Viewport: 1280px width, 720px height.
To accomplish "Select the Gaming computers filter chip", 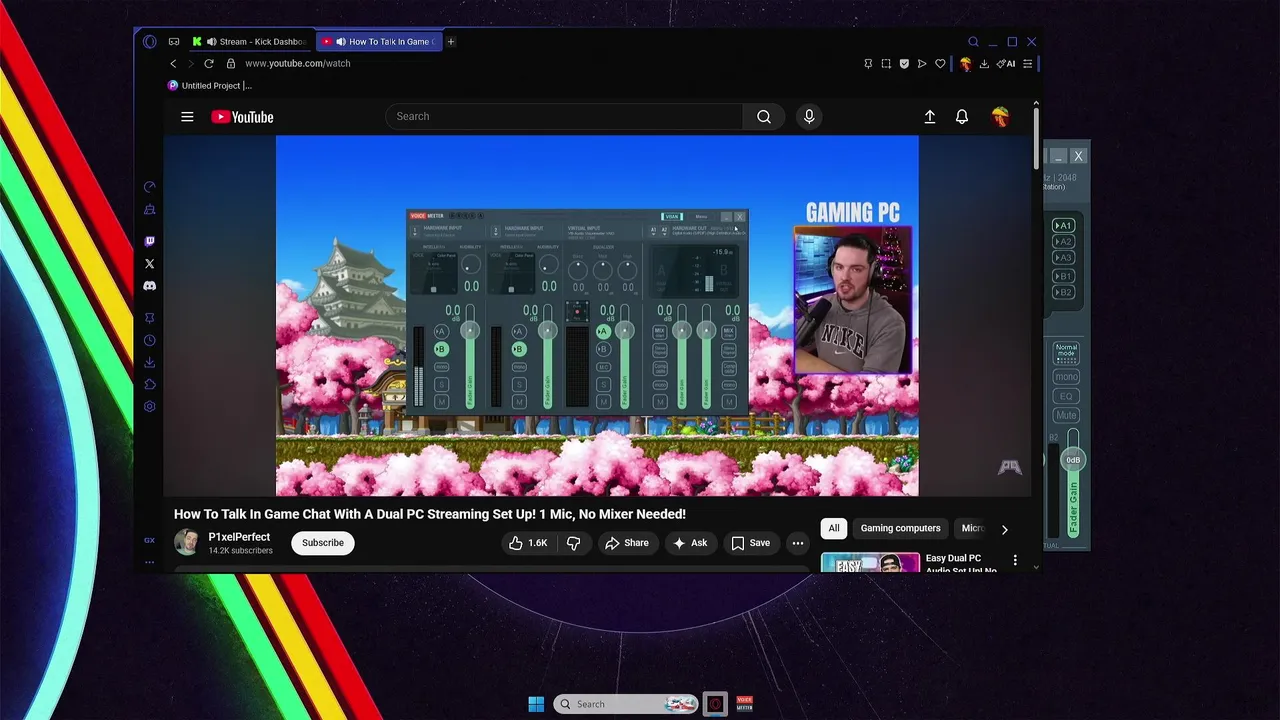I will 901,528.
